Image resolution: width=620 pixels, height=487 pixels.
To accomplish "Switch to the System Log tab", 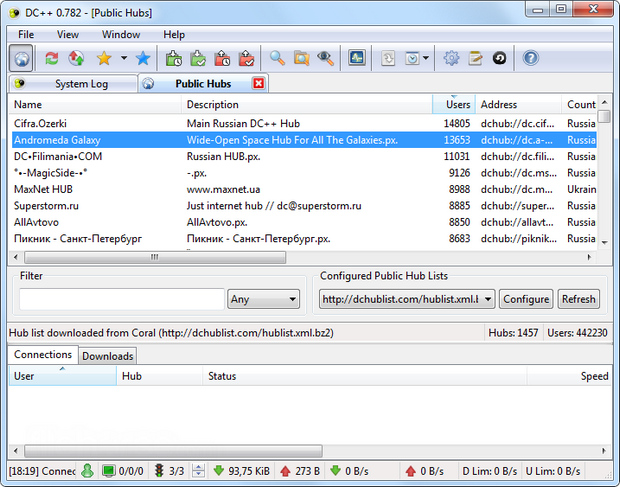I will 74,84.
